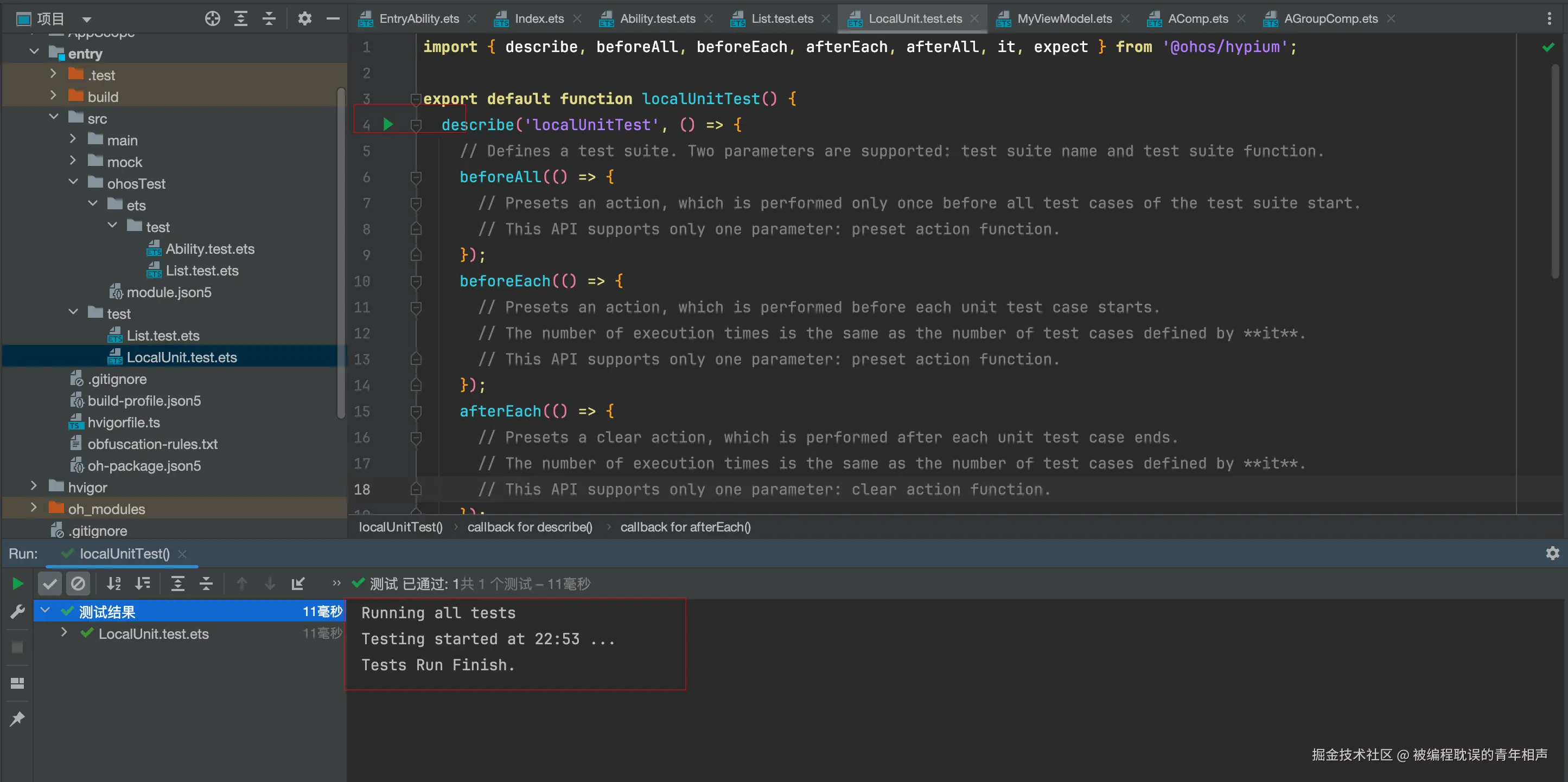Viewport: 1568px width, 782px height.
Task: Collapse the 测试结果 root node
Action: point(45,611)
